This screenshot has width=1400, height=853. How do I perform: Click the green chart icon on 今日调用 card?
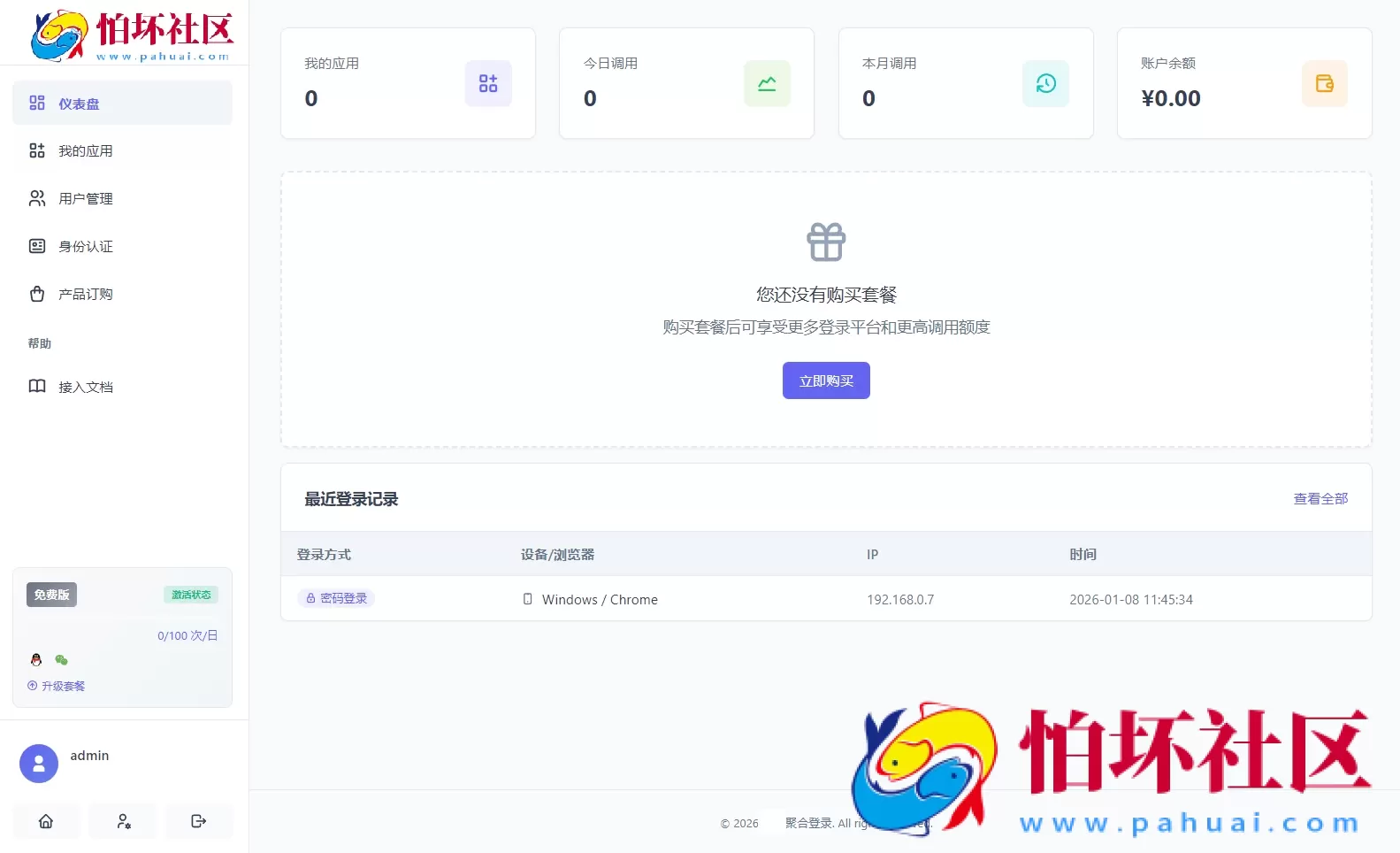(x=767, y=83)
